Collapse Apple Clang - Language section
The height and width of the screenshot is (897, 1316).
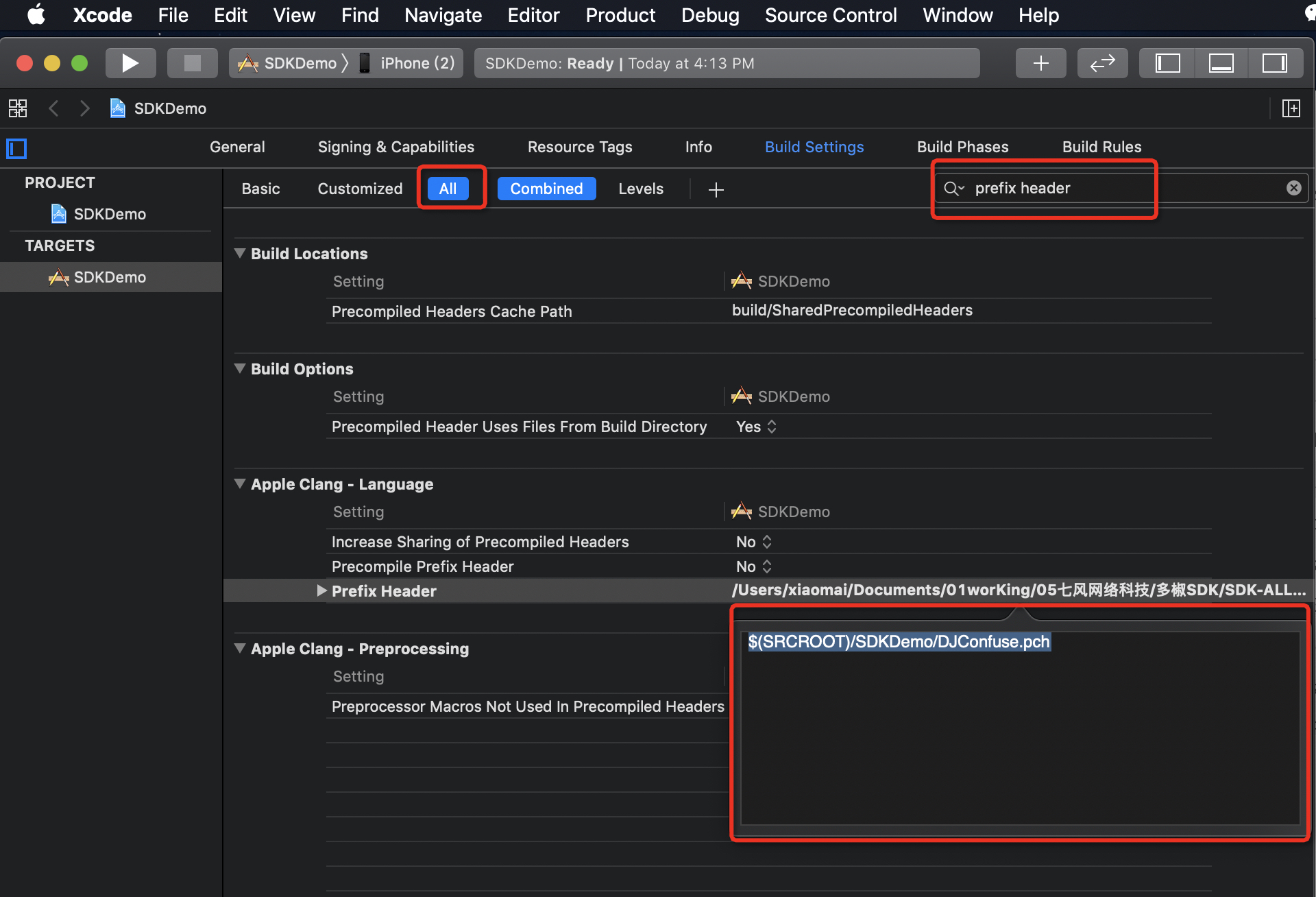(240, 483)
